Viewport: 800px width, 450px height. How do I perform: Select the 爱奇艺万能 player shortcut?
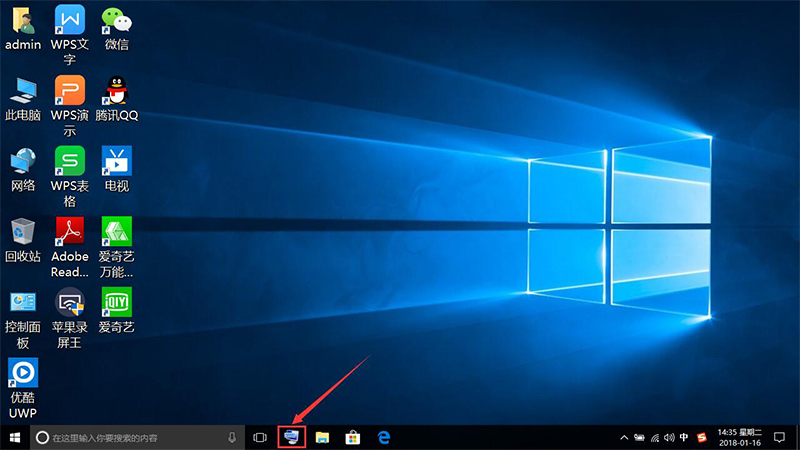(117, 231)
